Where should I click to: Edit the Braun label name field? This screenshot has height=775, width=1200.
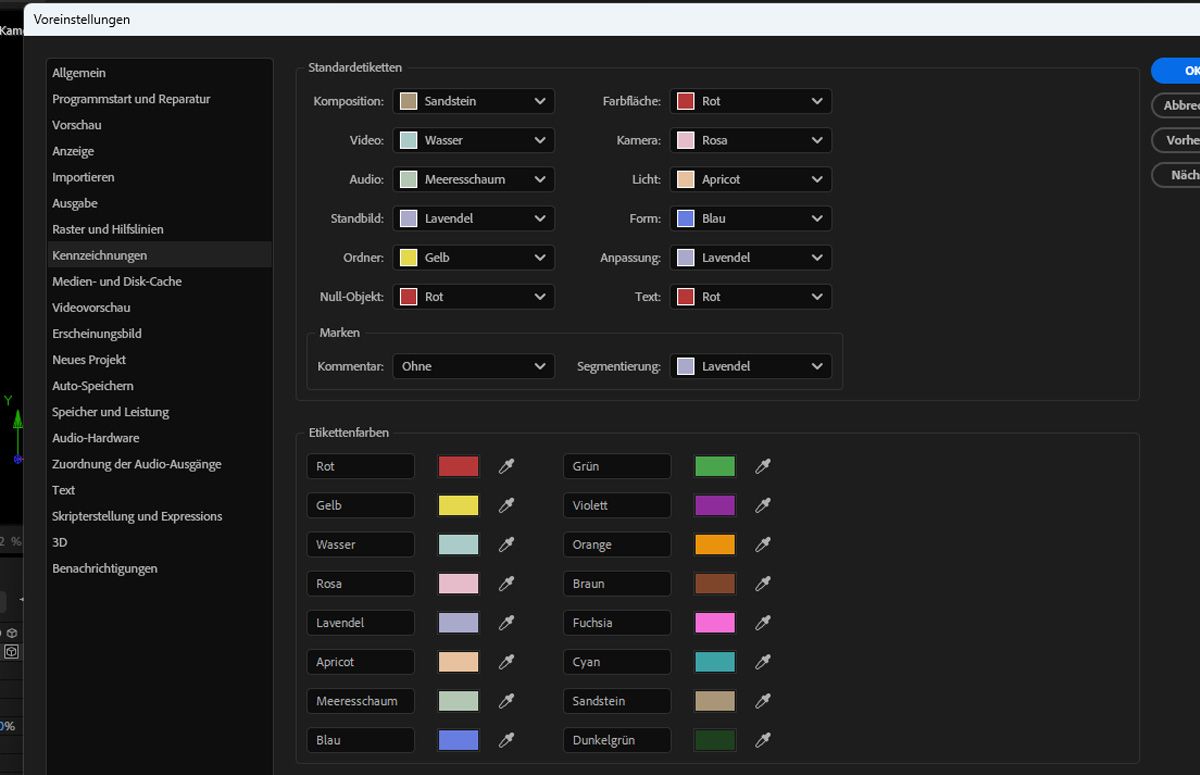(617, 583)
